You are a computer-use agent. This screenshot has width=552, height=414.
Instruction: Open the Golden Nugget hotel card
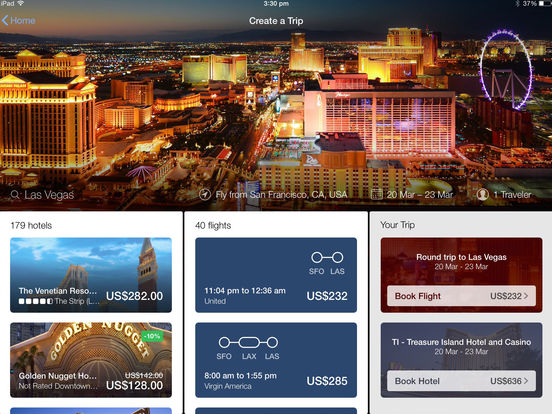pos(91,360)
